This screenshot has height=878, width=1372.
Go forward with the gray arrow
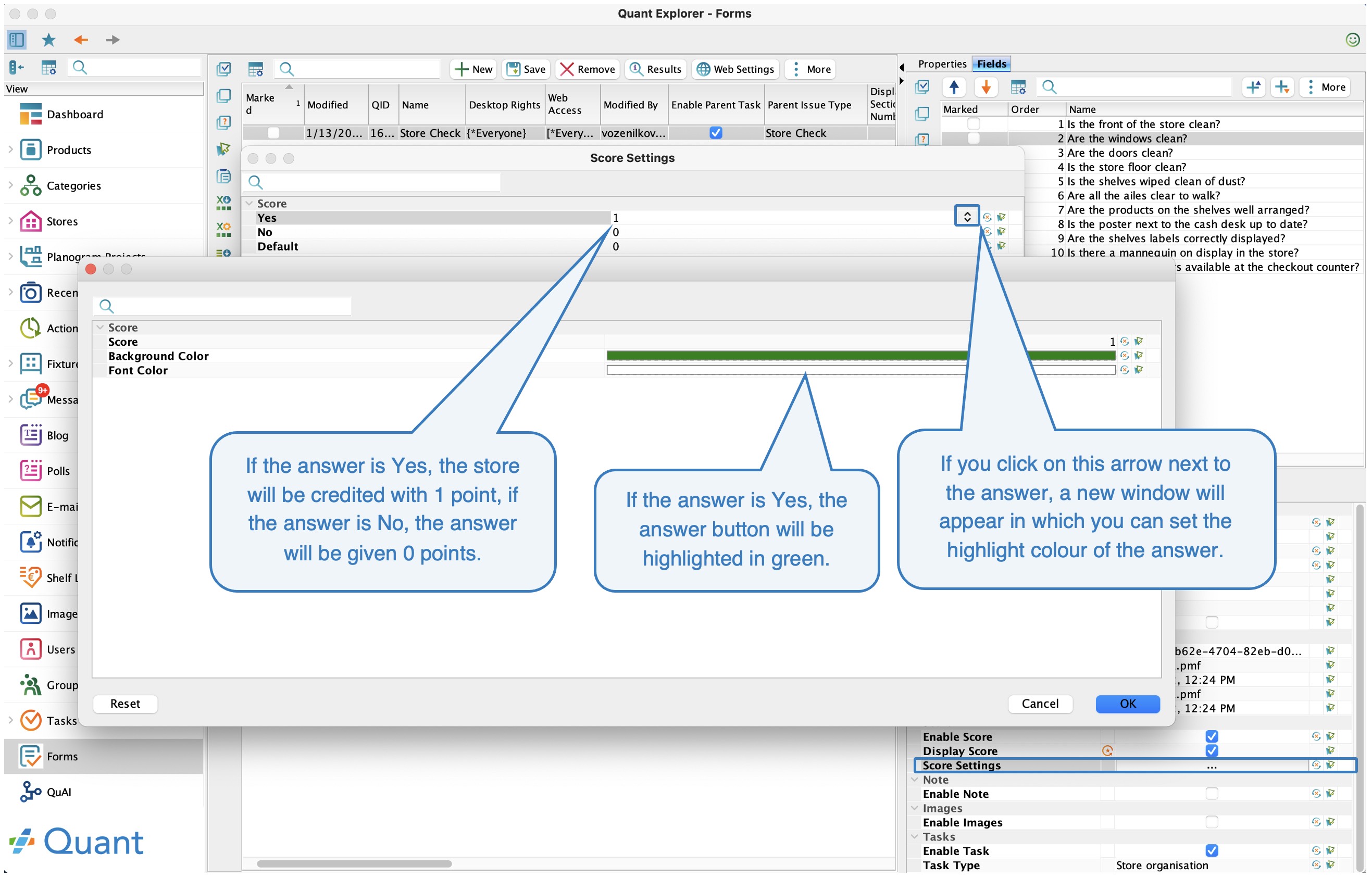tap(113, 40)
